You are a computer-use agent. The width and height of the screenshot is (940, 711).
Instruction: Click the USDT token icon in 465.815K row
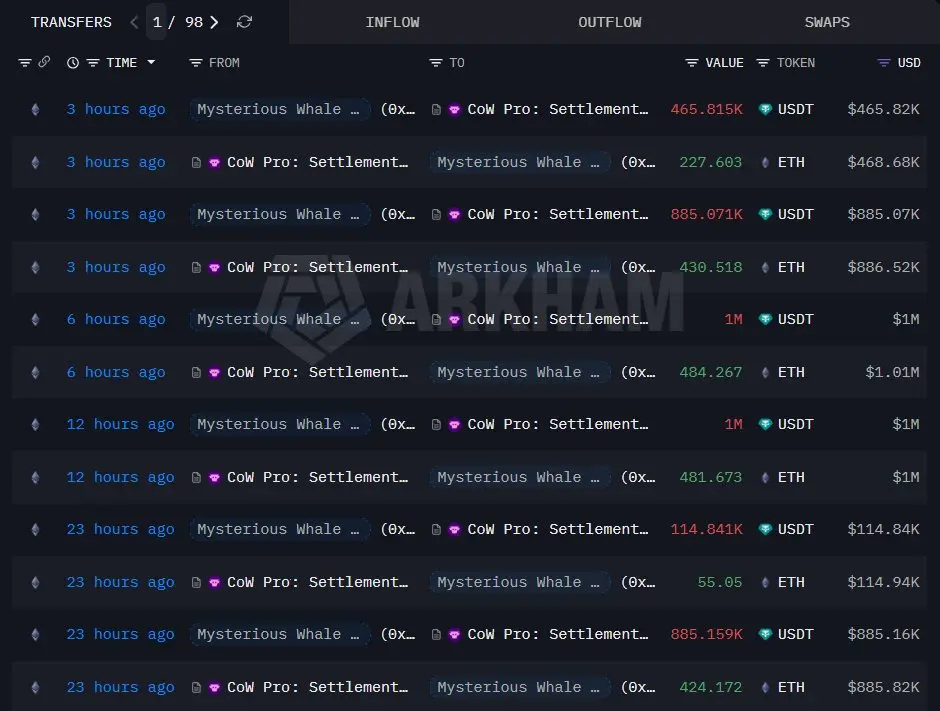point(765,109)
